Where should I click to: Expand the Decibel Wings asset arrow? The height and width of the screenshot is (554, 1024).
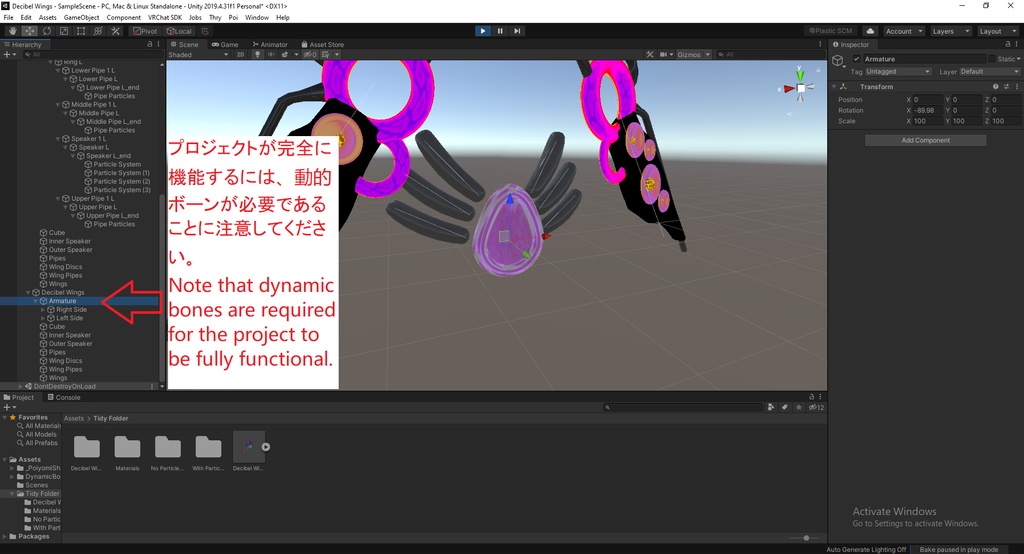pos(266,447)
